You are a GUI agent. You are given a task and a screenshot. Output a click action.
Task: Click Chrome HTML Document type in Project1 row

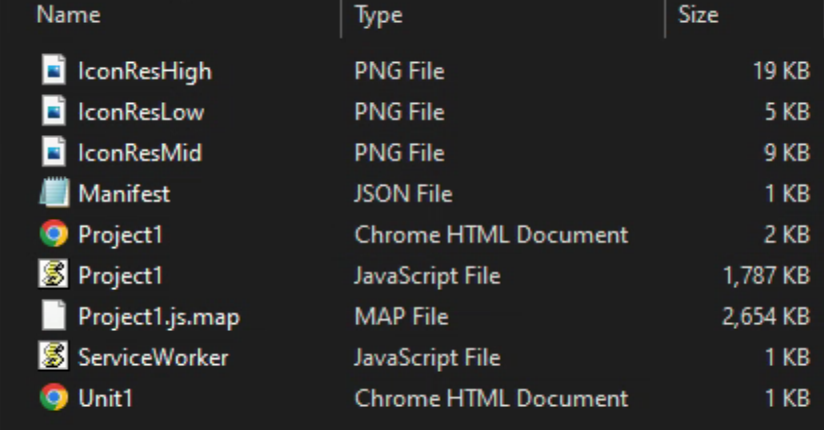click(x=491, y=234)
